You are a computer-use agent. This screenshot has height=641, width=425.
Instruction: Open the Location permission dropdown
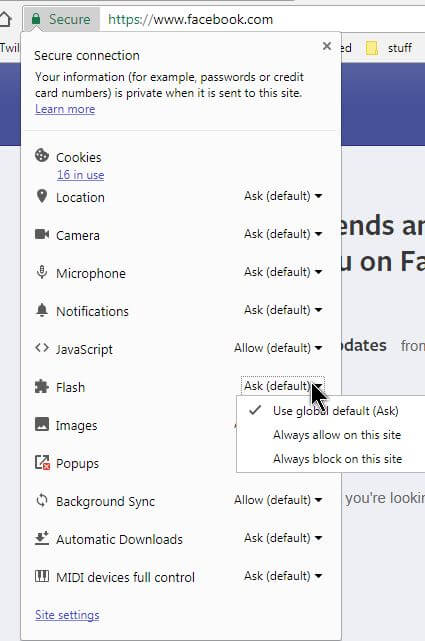tap(283, 196)
